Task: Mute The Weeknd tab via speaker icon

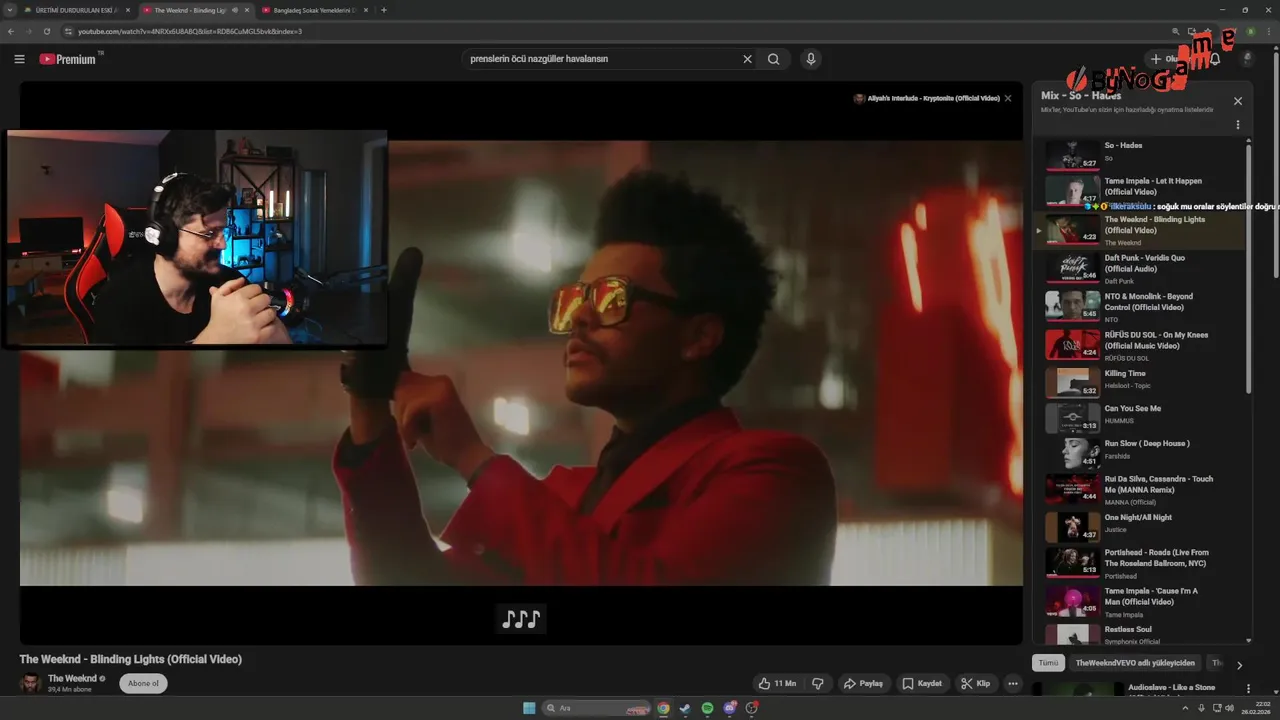Action: (x=234, y=10)
